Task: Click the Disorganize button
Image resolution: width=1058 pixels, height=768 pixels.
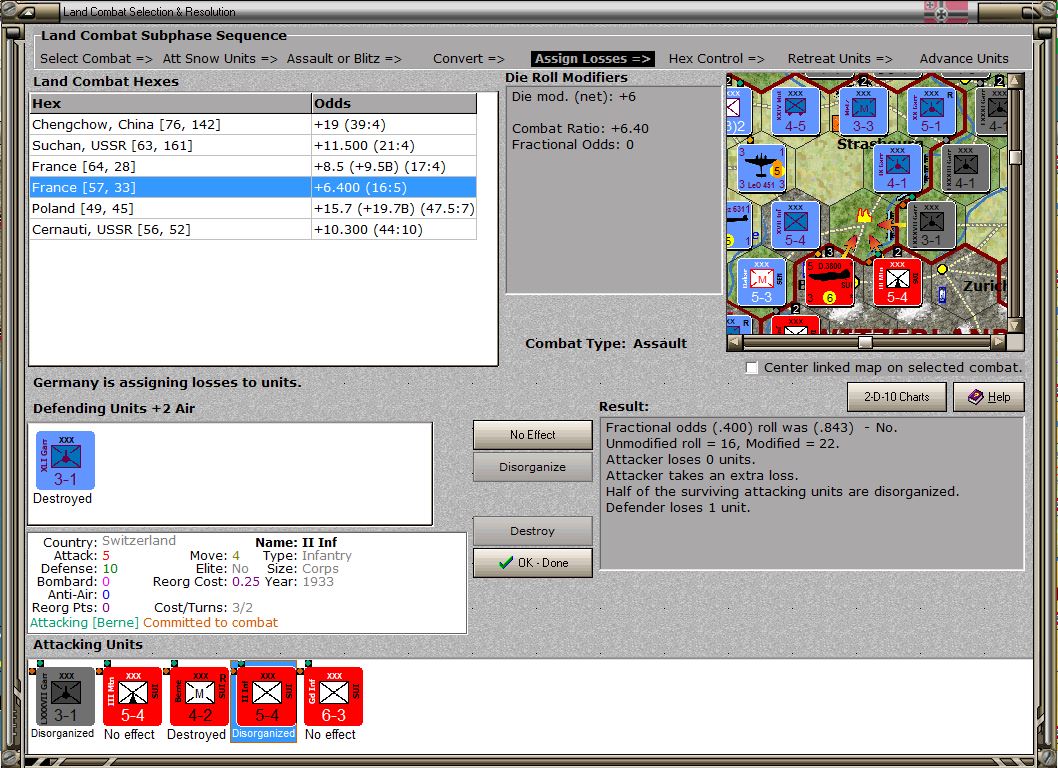Action: click(x=532, y=467)
